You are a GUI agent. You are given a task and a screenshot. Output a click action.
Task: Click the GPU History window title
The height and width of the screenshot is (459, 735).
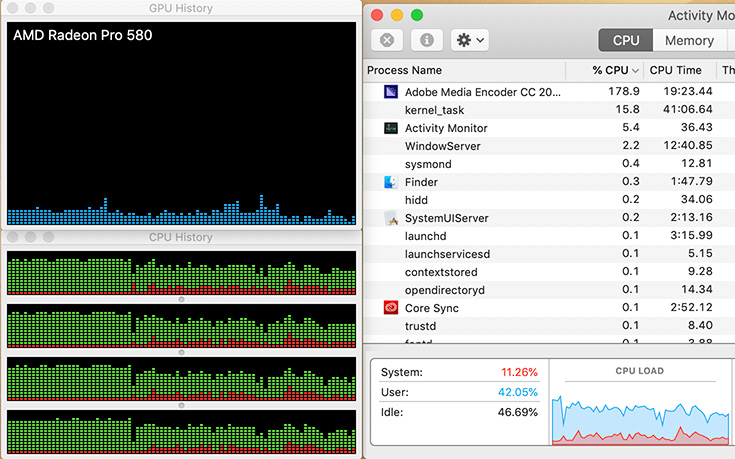click(x=180, y=8)
